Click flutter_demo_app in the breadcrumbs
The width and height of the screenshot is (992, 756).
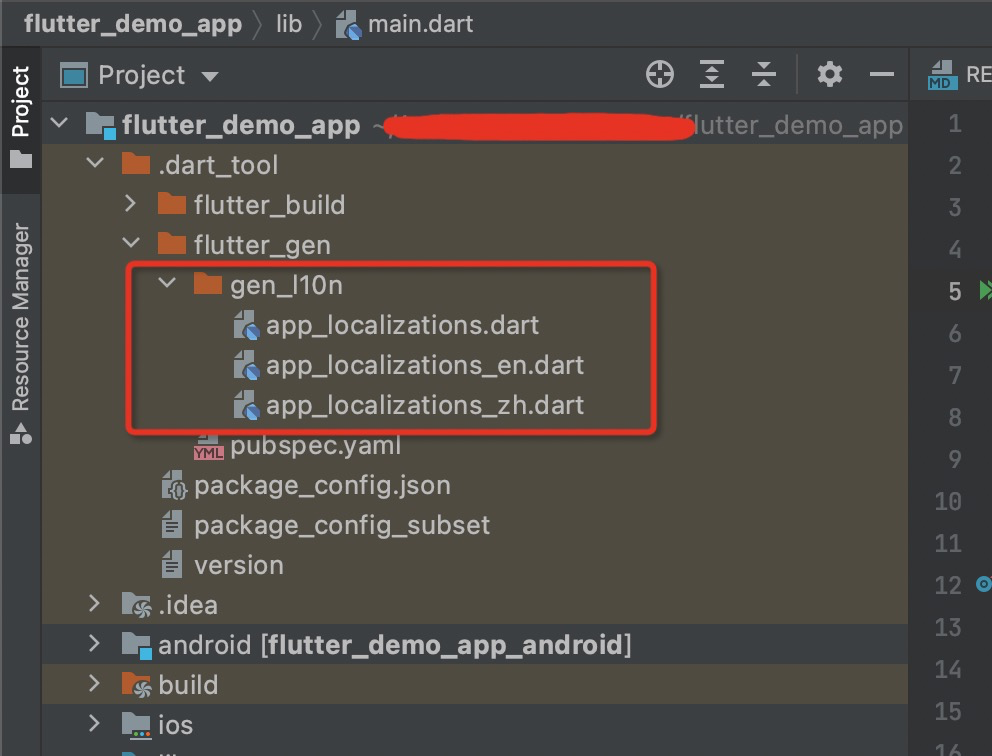coord(133,24)
